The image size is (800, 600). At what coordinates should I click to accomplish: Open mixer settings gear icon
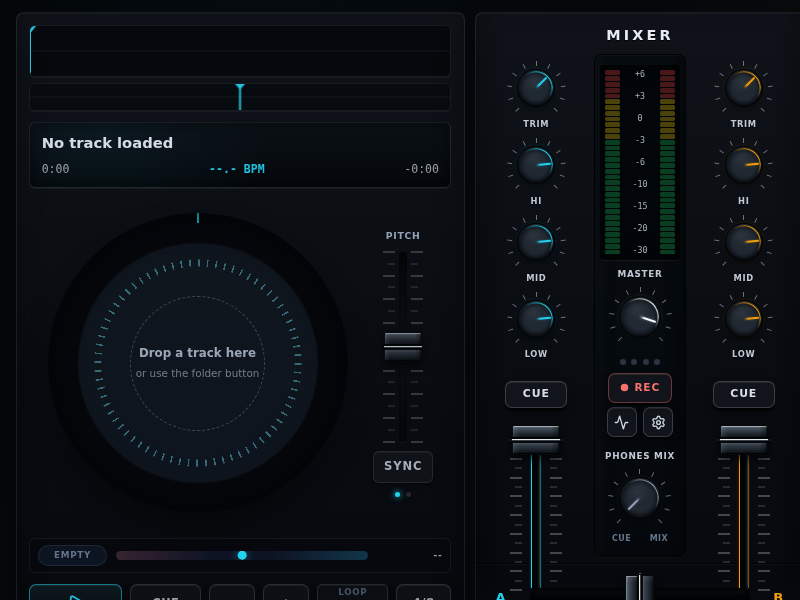tap(658, 422)
